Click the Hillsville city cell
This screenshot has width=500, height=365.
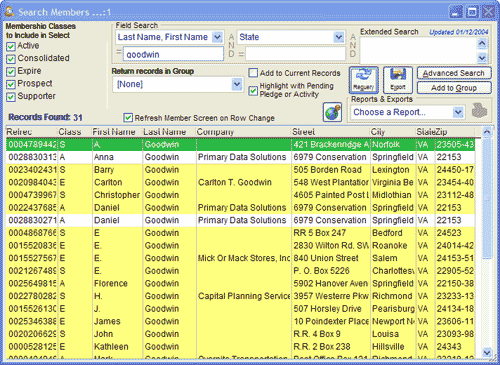point(393,347)
